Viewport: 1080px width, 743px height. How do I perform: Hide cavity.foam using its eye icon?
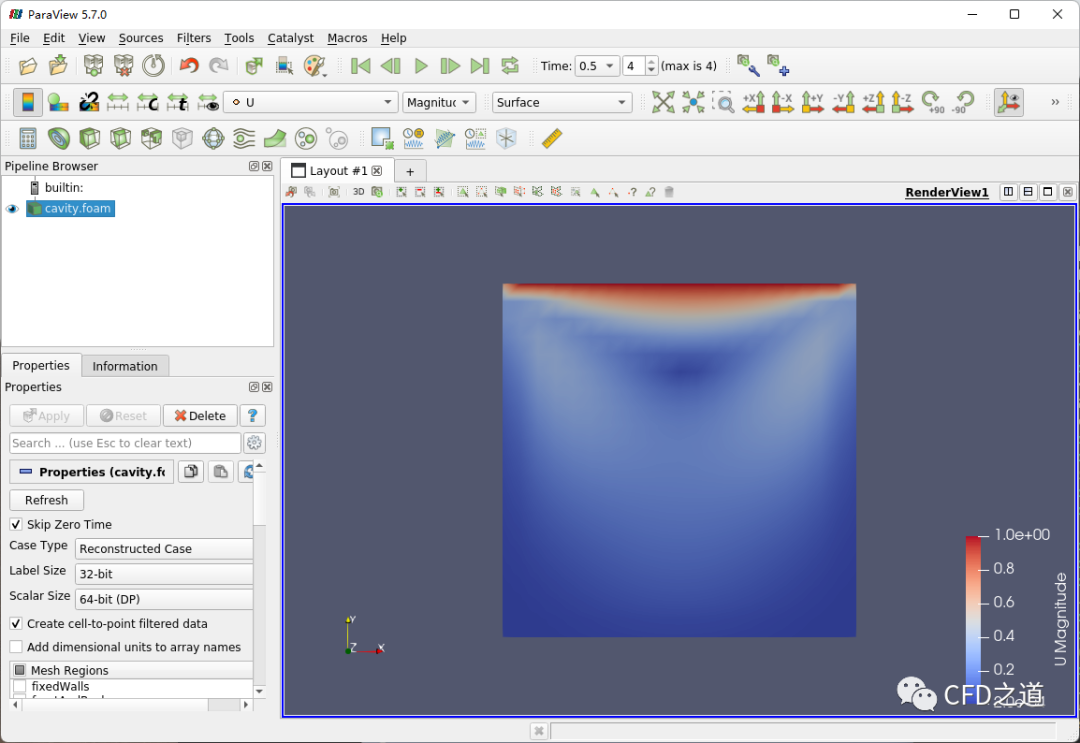coord(12,209)
